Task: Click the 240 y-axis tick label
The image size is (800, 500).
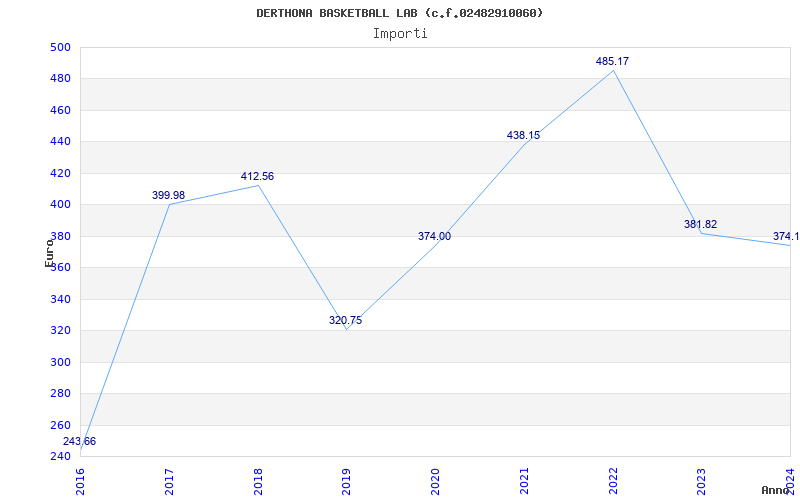Action: click(60, 457)
